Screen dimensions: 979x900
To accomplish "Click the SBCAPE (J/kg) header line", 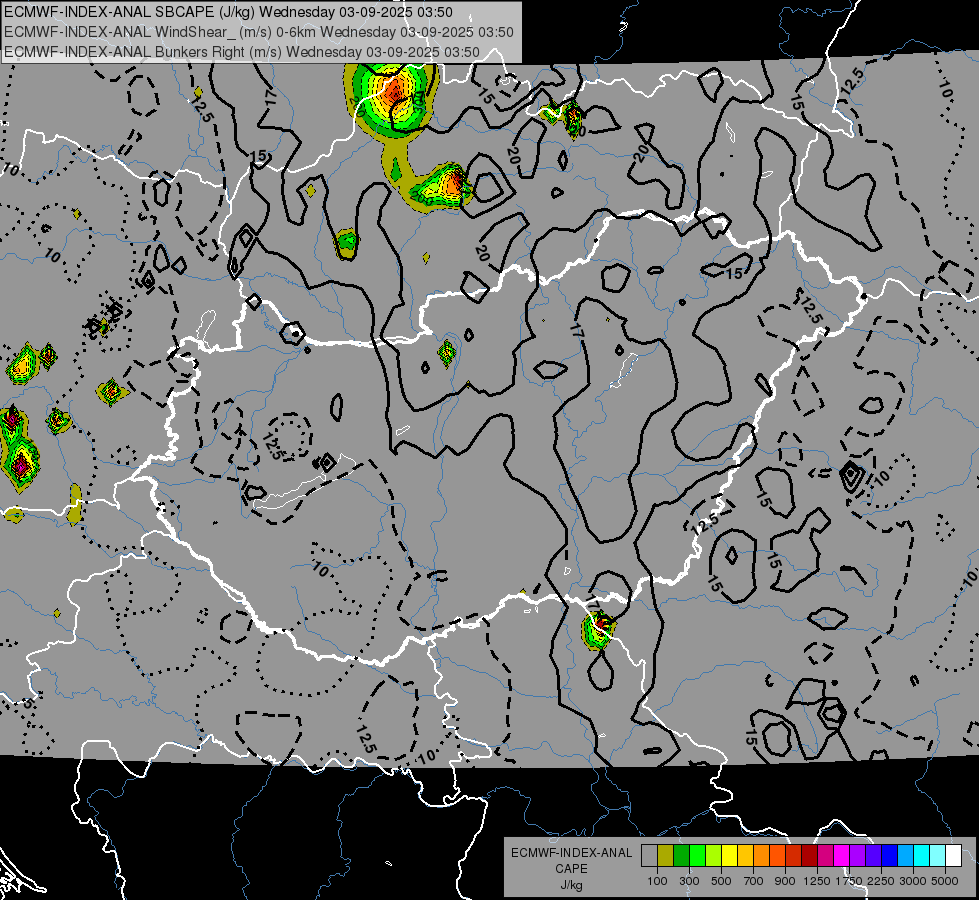I will pyautogui.click(x=229, y=12).
